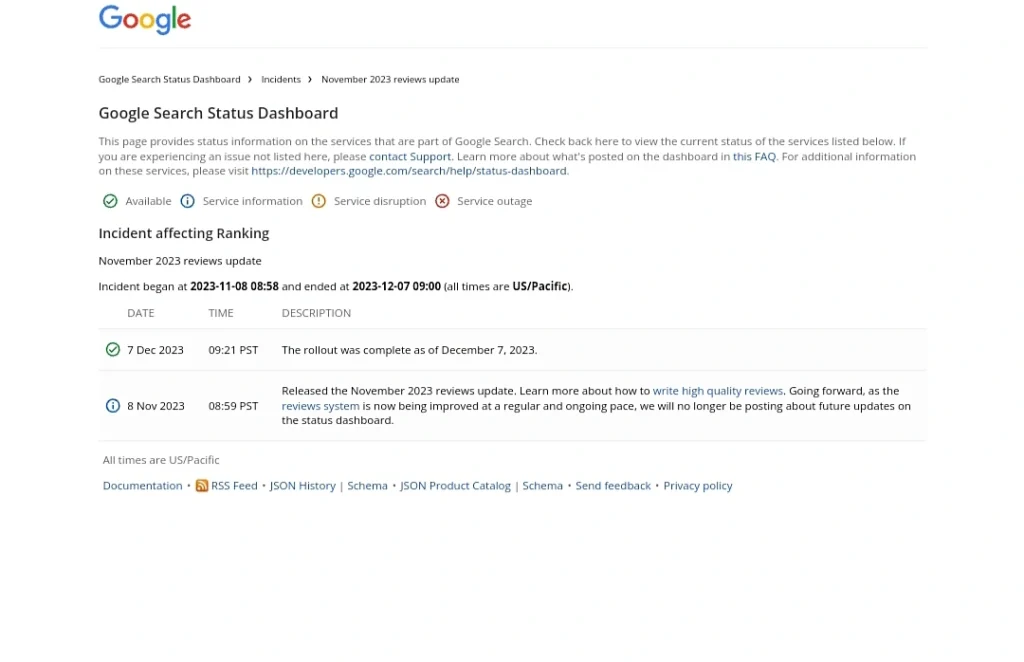The image size is (1024, 662).
Task: Select the 08:59 PST time cell
Action: tap(233, 405)
